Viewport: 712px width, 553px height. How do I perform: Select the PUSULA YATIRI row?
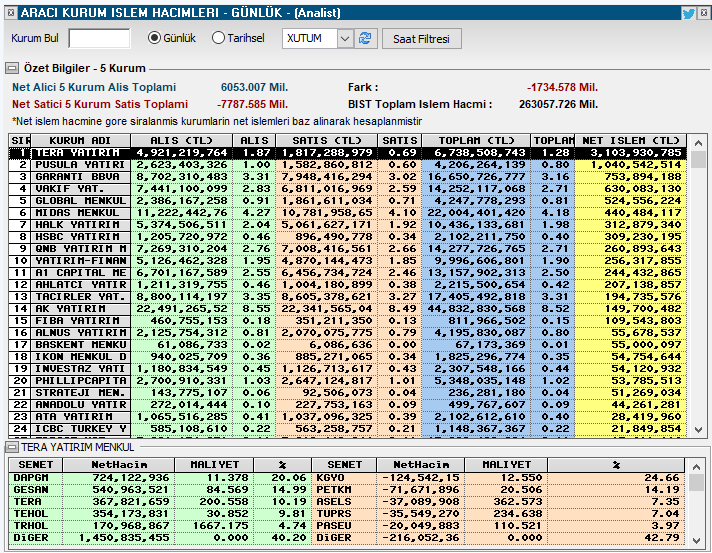[x=347, y=165]
